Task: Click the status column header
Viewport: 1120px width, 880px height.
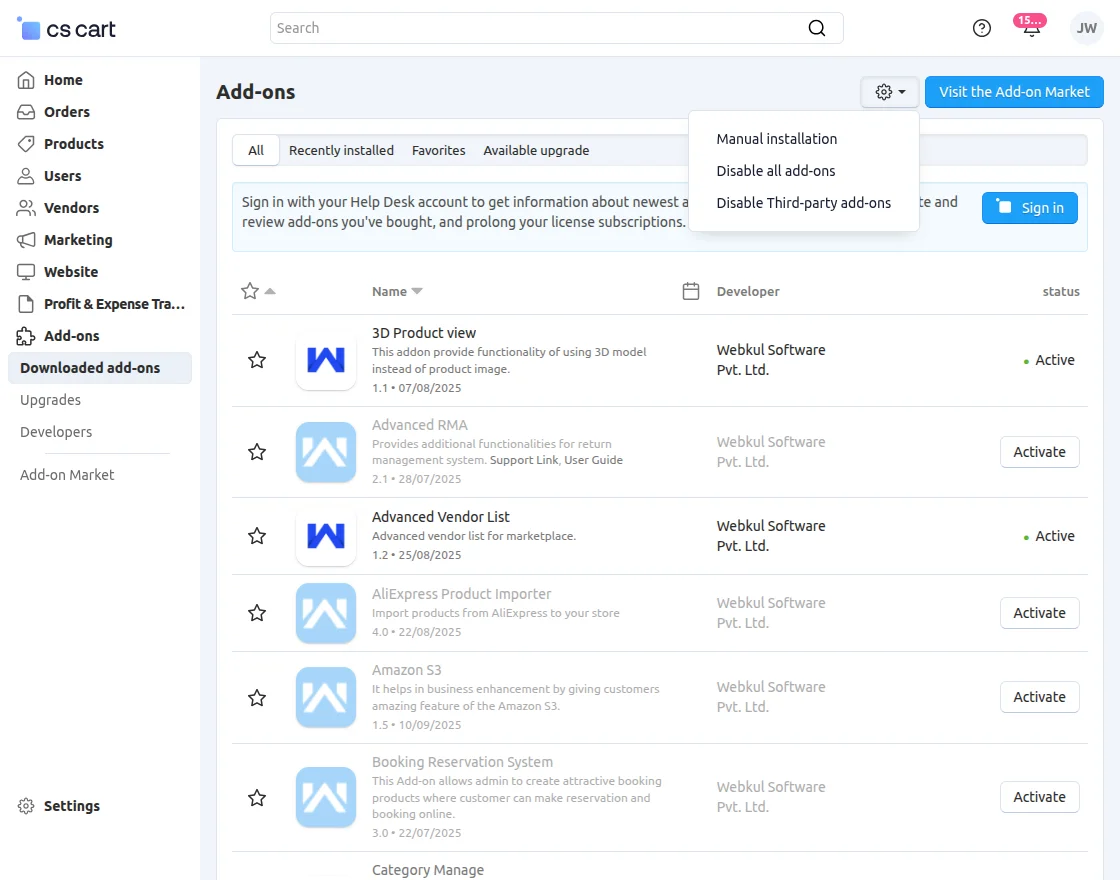Action: point(1061,291)
